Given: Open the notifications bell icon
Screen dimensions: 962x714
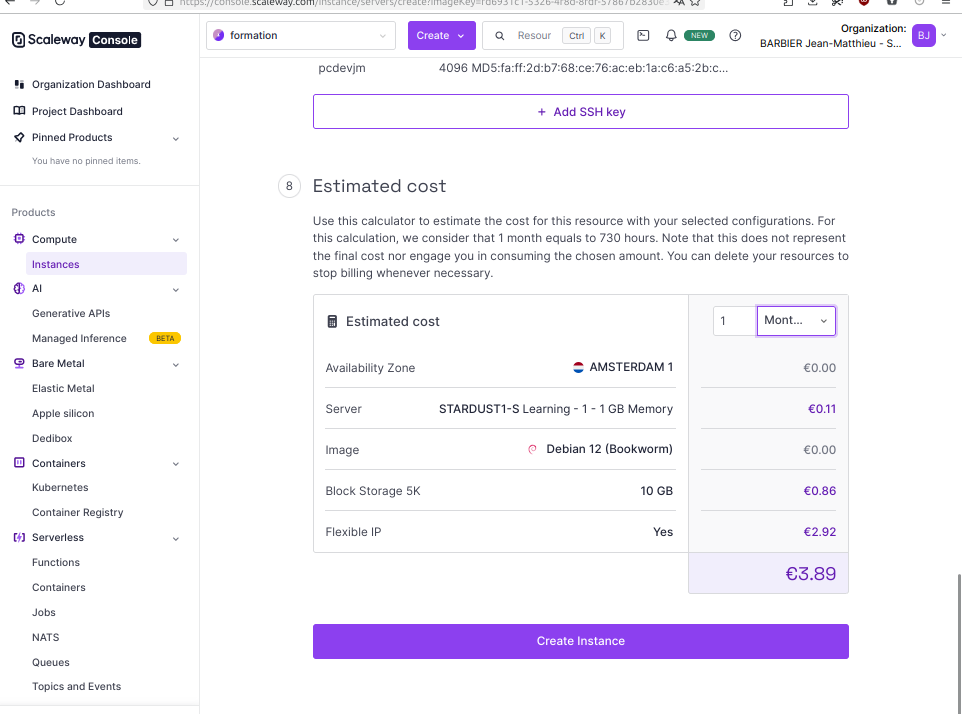Looking at the screenshot, I should [x=671, y=36].
